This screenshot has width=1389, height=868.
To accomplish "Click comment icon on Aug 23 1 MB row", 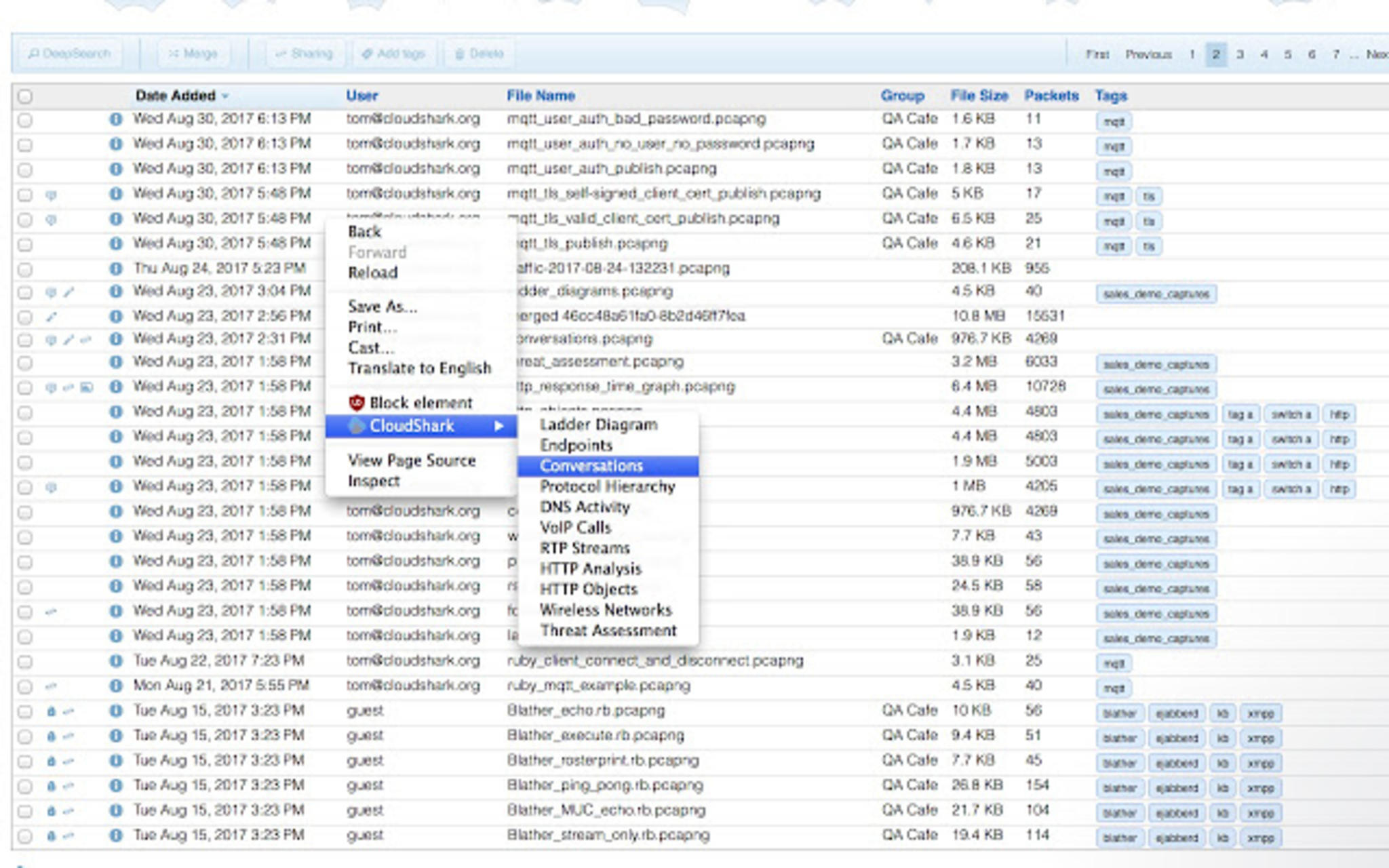I will tap(51, 487).
